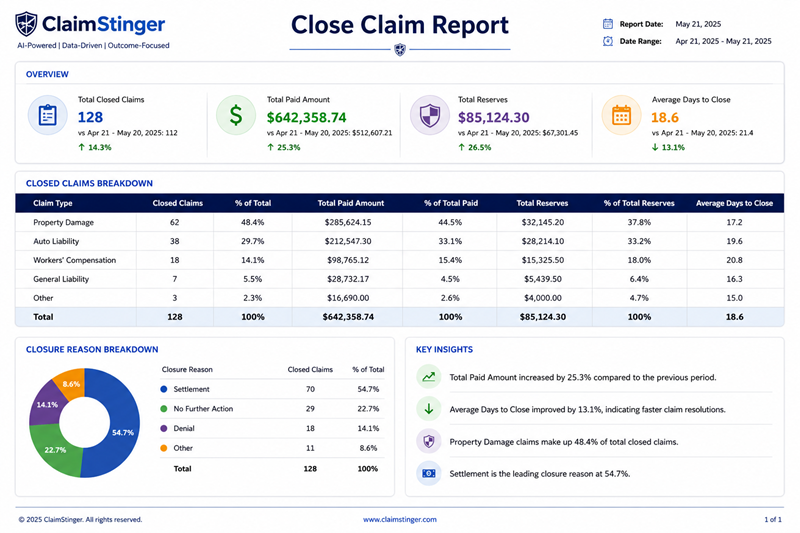Viewport: 800px width, 533px height.
Task: Click the up arrow beside 25.3%
Action: tap(270, 147)
